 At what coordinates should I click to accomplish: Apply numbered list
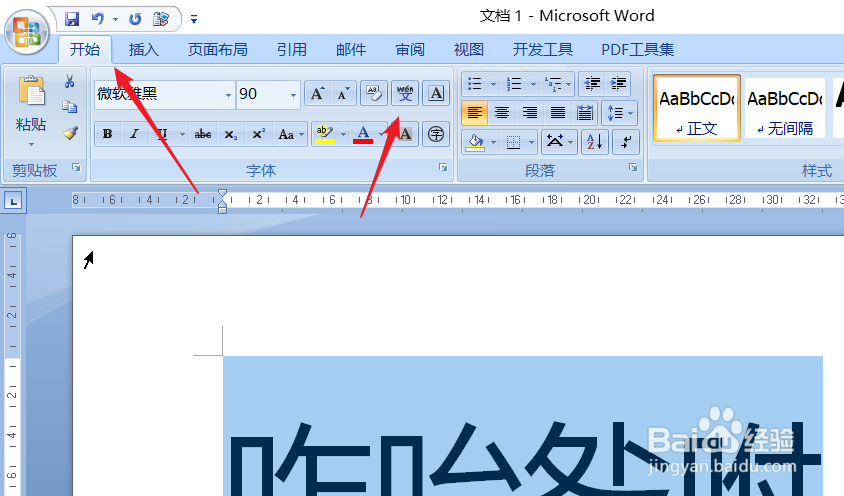(x=514, y=83)
